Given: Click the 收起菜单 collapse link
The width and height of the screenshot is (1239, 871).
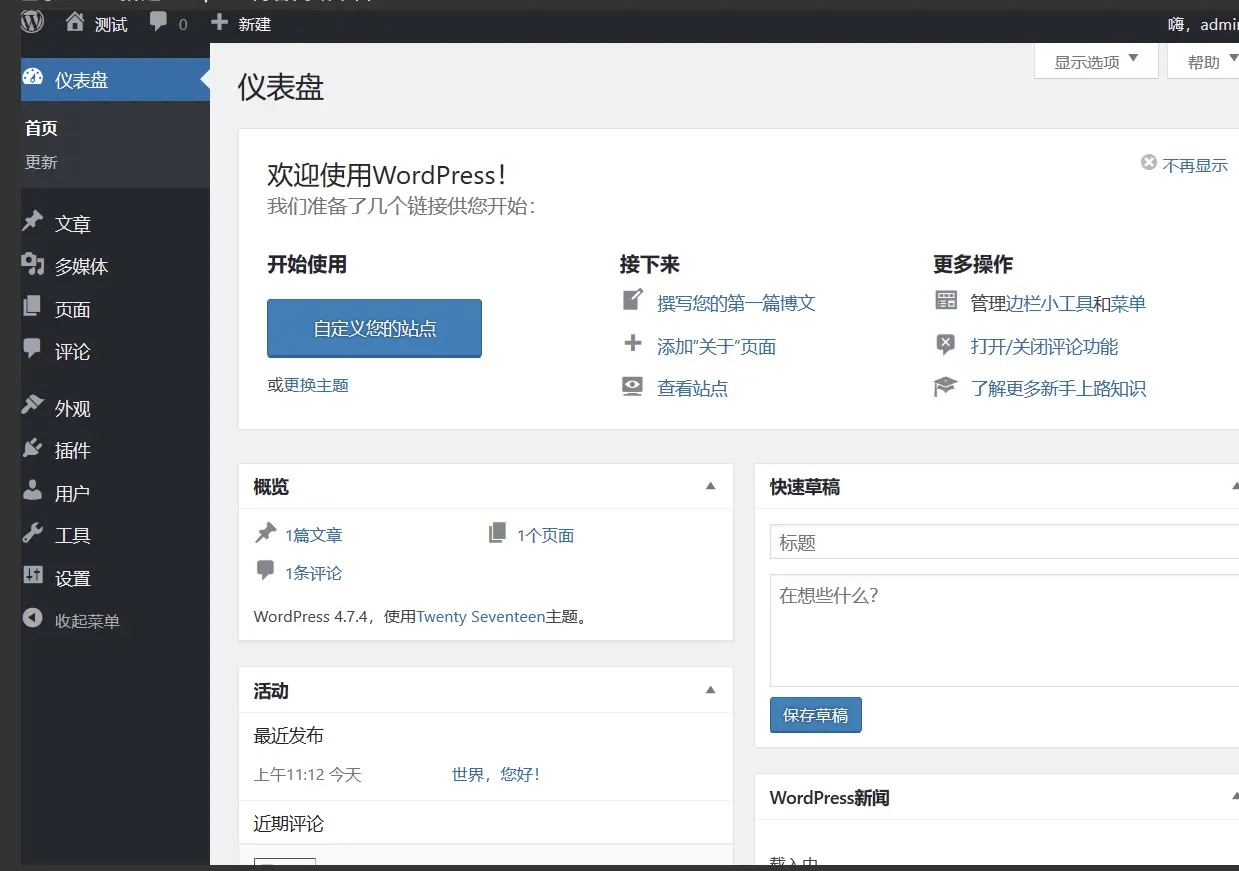Looking at the screenshot, I should pyautogui.click(x=87, y=621).
